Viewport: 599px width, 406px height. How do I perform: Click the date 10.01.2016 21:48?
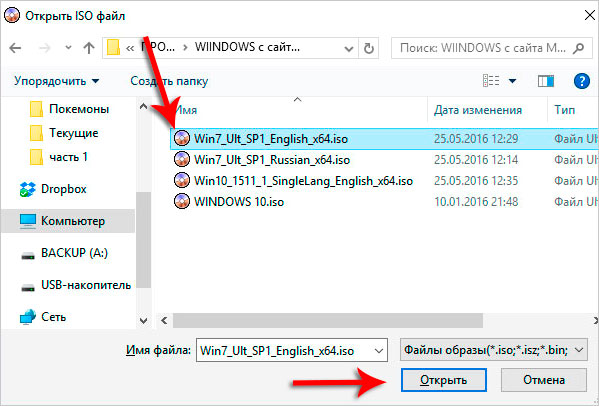(476, 202)
